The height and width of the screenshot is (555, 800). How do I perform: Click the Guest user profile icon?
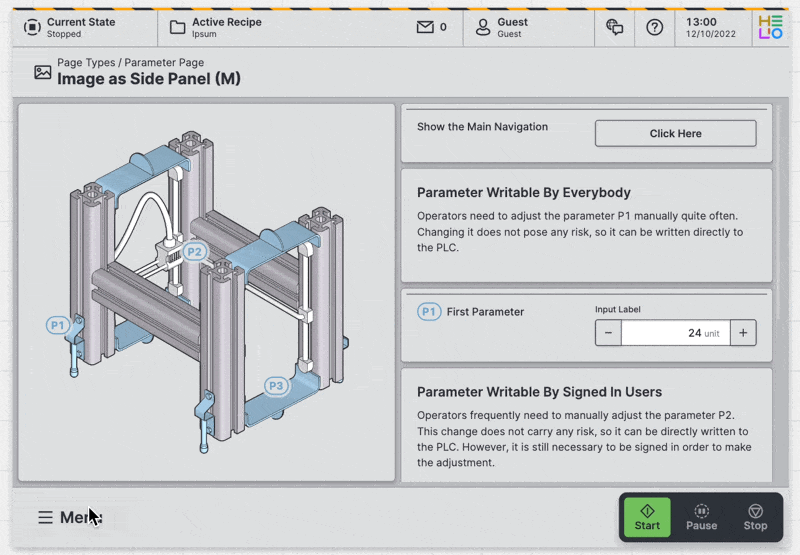tap(483, 27)
